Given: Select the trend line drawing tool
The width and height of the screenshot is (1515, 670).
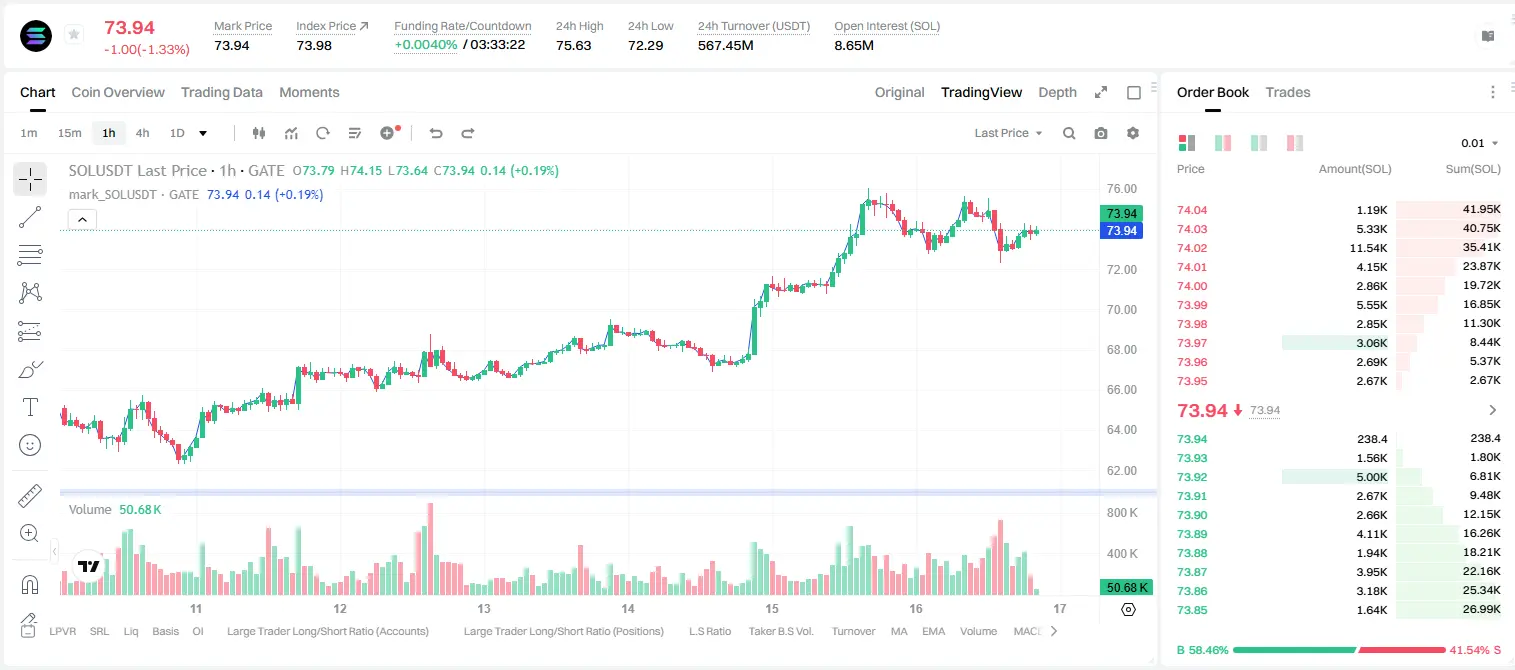Looking at the screenshot, I should (x=30, y=217).
